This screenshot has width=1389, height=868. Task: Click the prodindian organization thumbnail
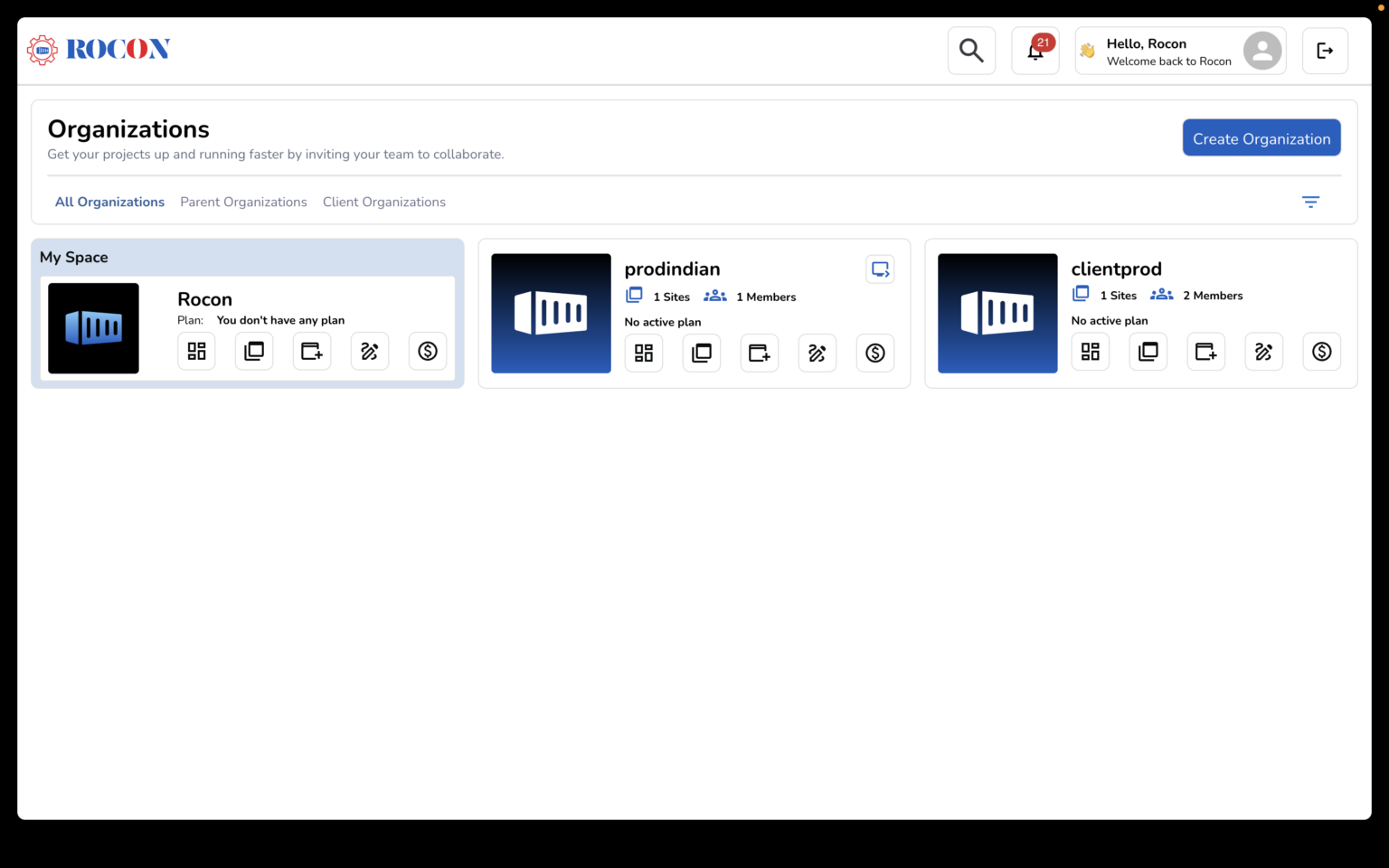coord(551,313)
